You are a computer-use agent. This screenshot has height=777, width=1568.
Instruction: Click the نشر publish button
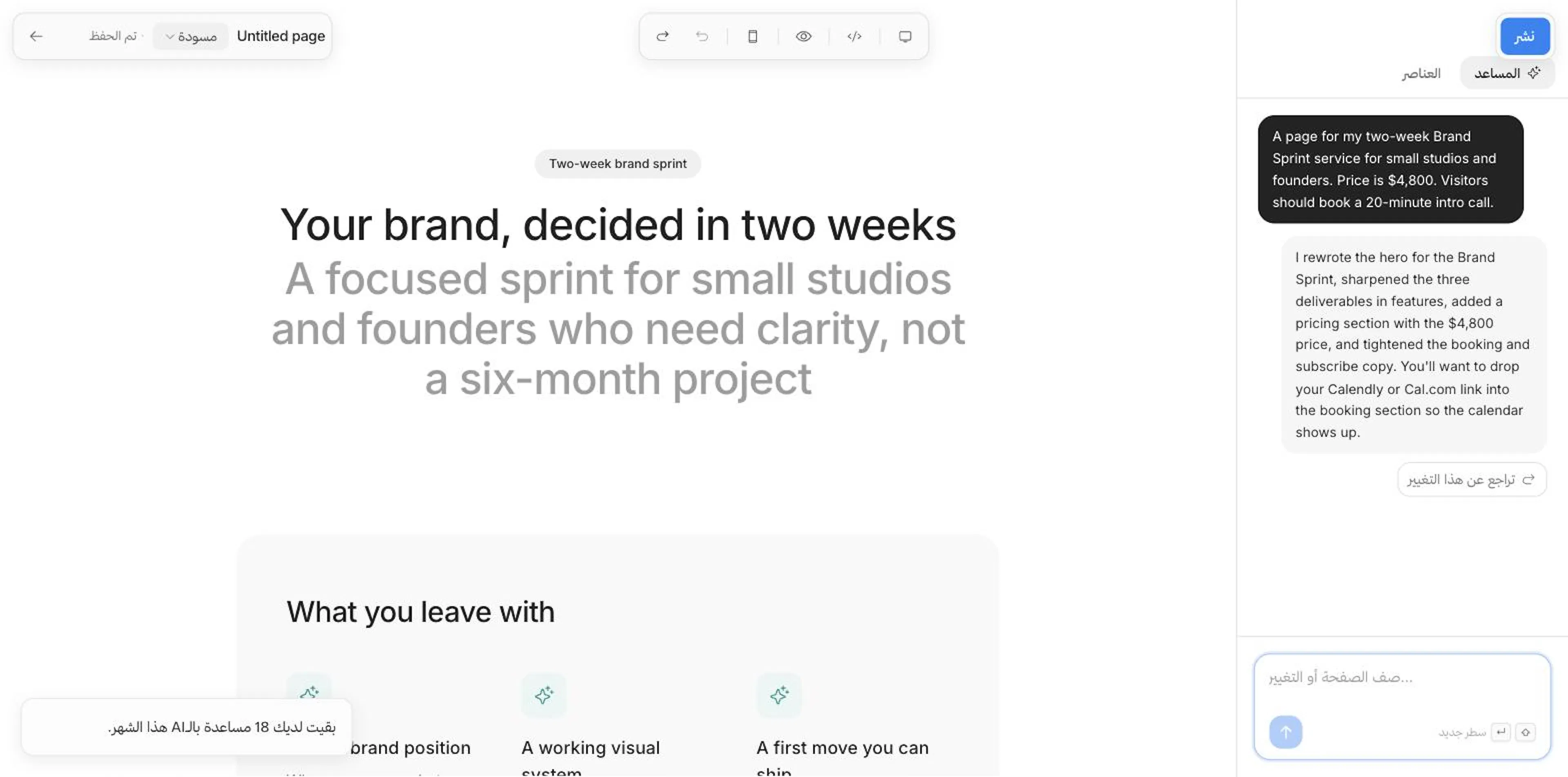tap(1525, 36)
